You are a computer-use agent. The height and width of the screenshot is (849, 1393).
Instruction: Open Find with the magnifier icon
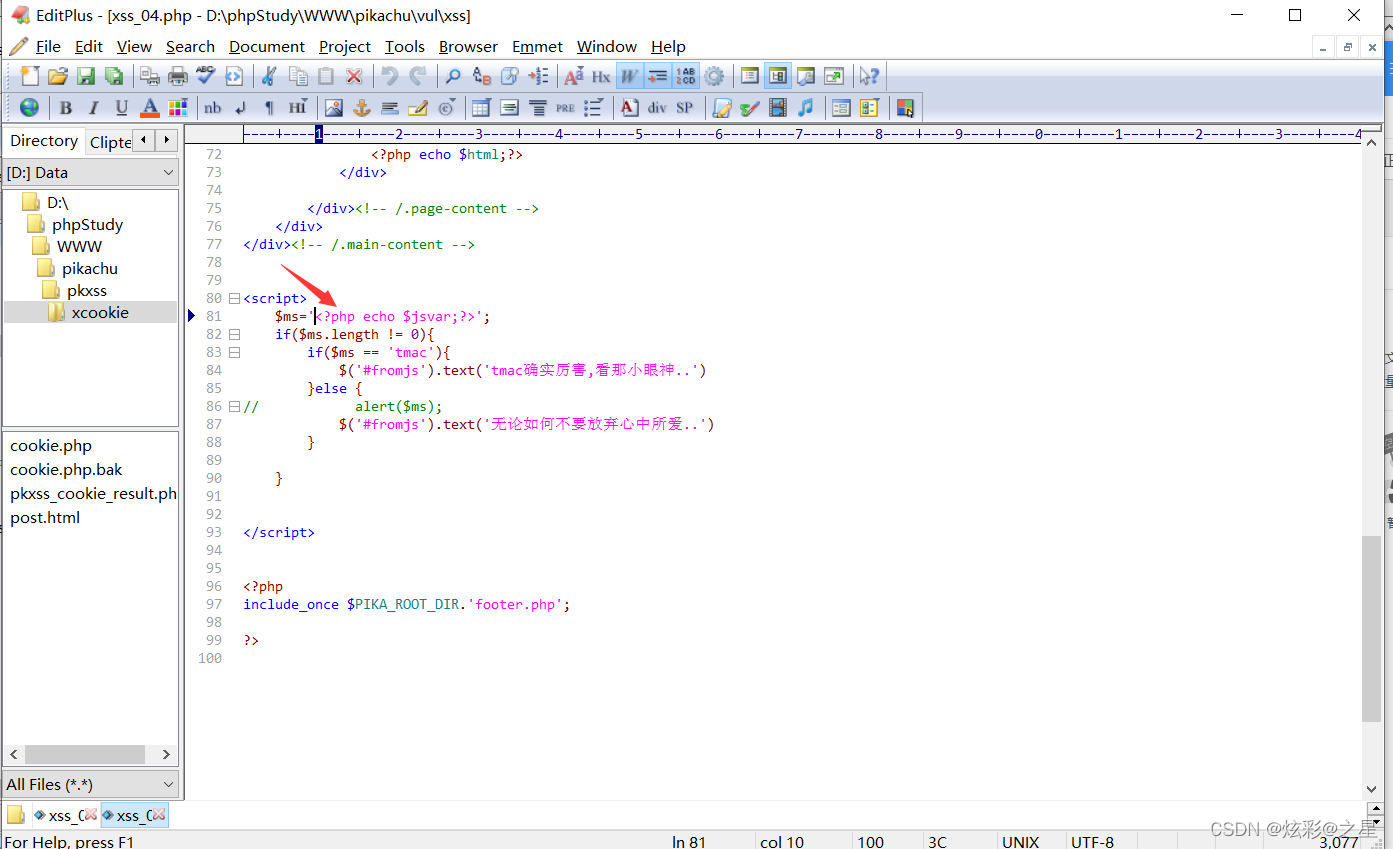453,76
